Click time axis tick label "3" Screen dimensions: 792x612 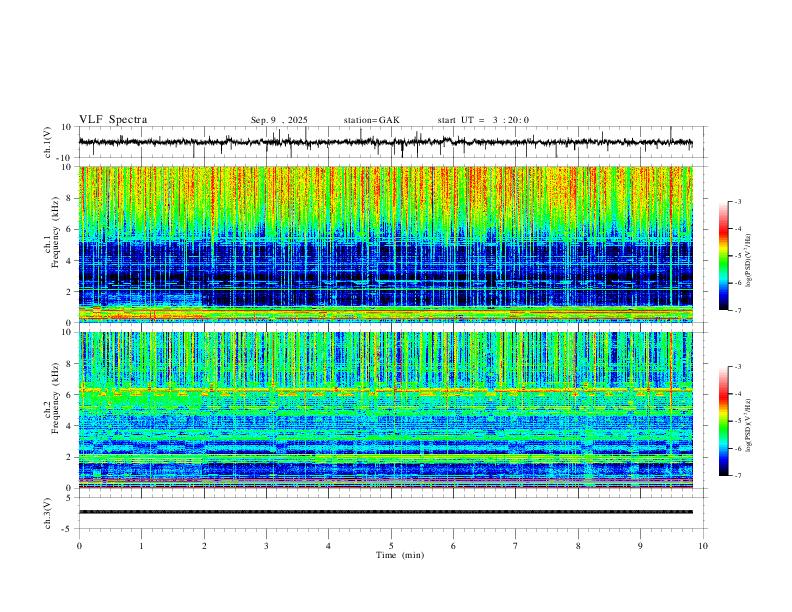(266, 546)
